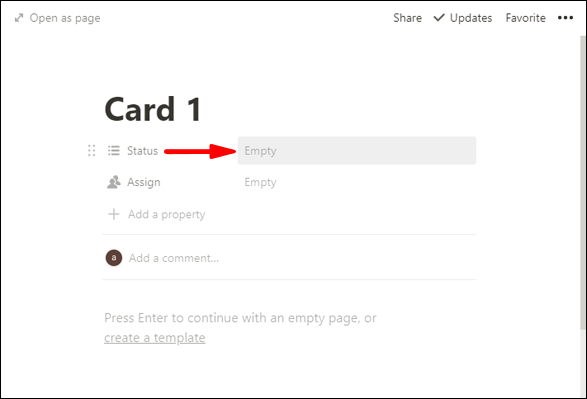Open the Assign Empty person field
Screen dimensions: 587x399
[x=357, y=182]
